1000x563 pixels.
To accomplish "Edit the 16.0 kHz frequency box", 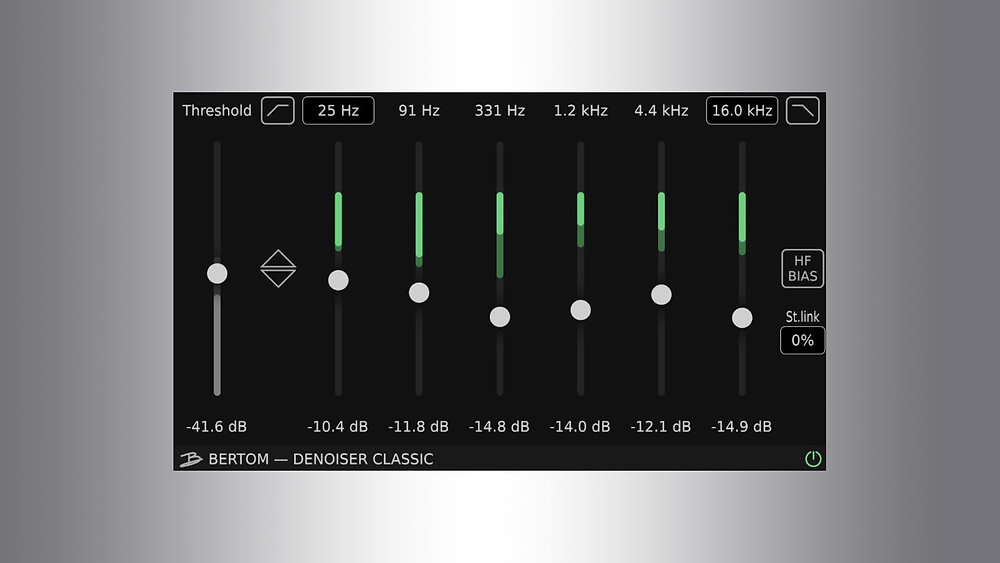I will 742,110.
